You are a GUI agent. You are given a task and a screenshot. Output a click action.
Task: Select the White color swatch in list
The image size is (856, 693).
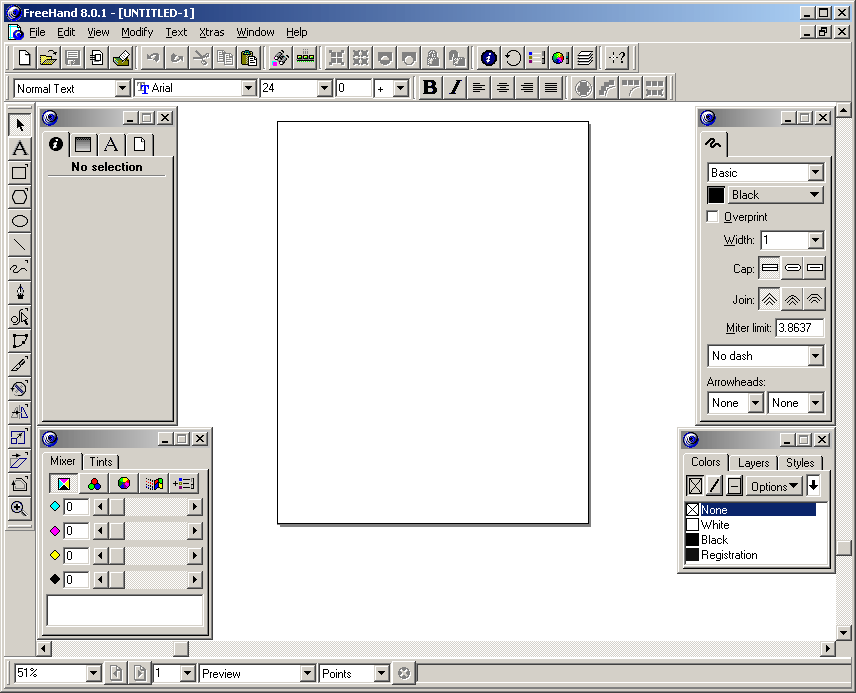693,525
